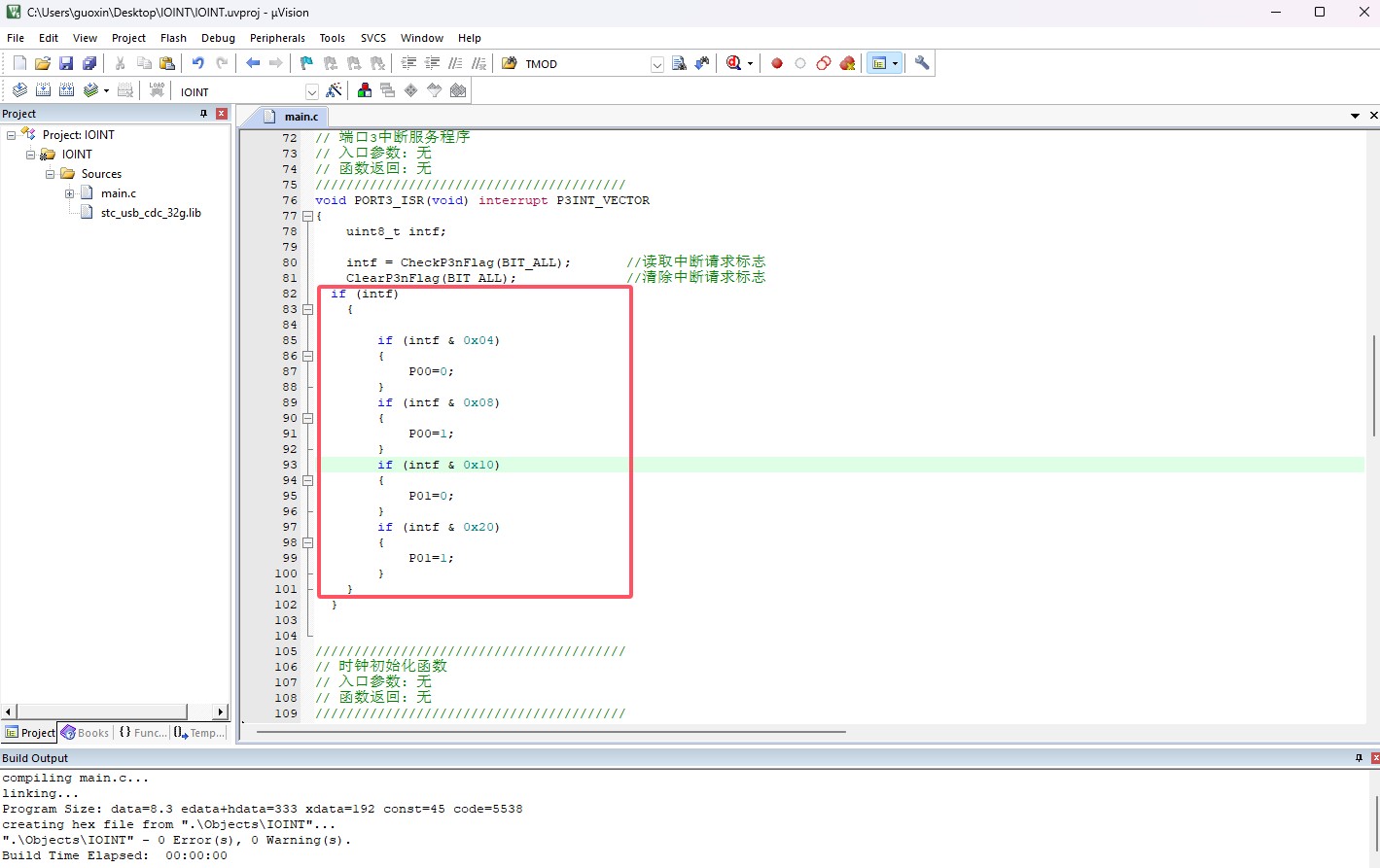
Task: Collapse the Project: IOINT tree node
Action: coord(12,135)
